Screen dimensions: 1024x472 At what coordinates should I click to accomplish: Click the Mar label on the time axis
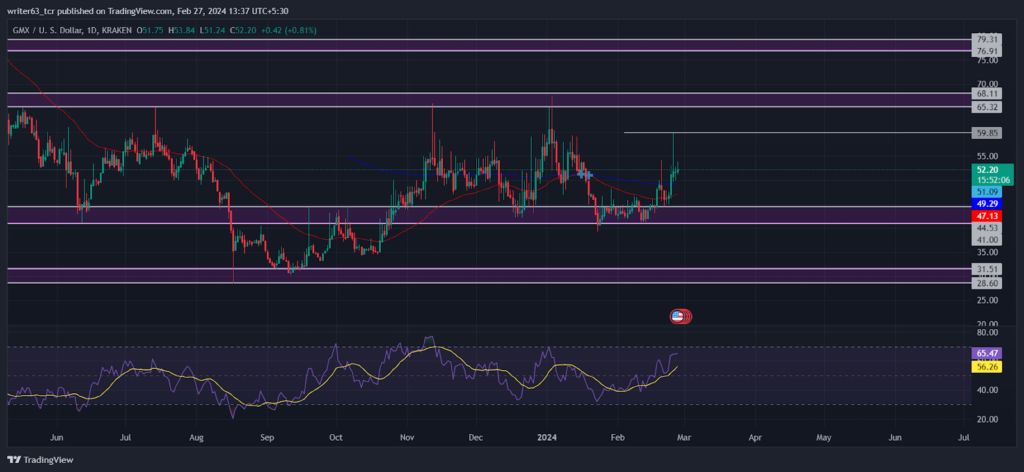pos(684,436)
